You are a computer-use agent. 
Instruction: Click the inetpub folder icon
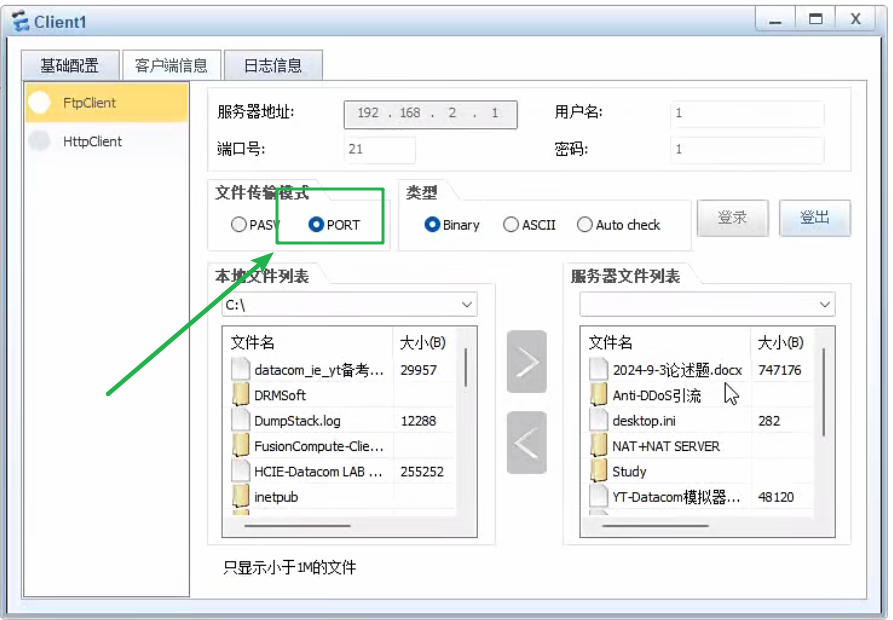pyautogui.click(x=241, y=496)
